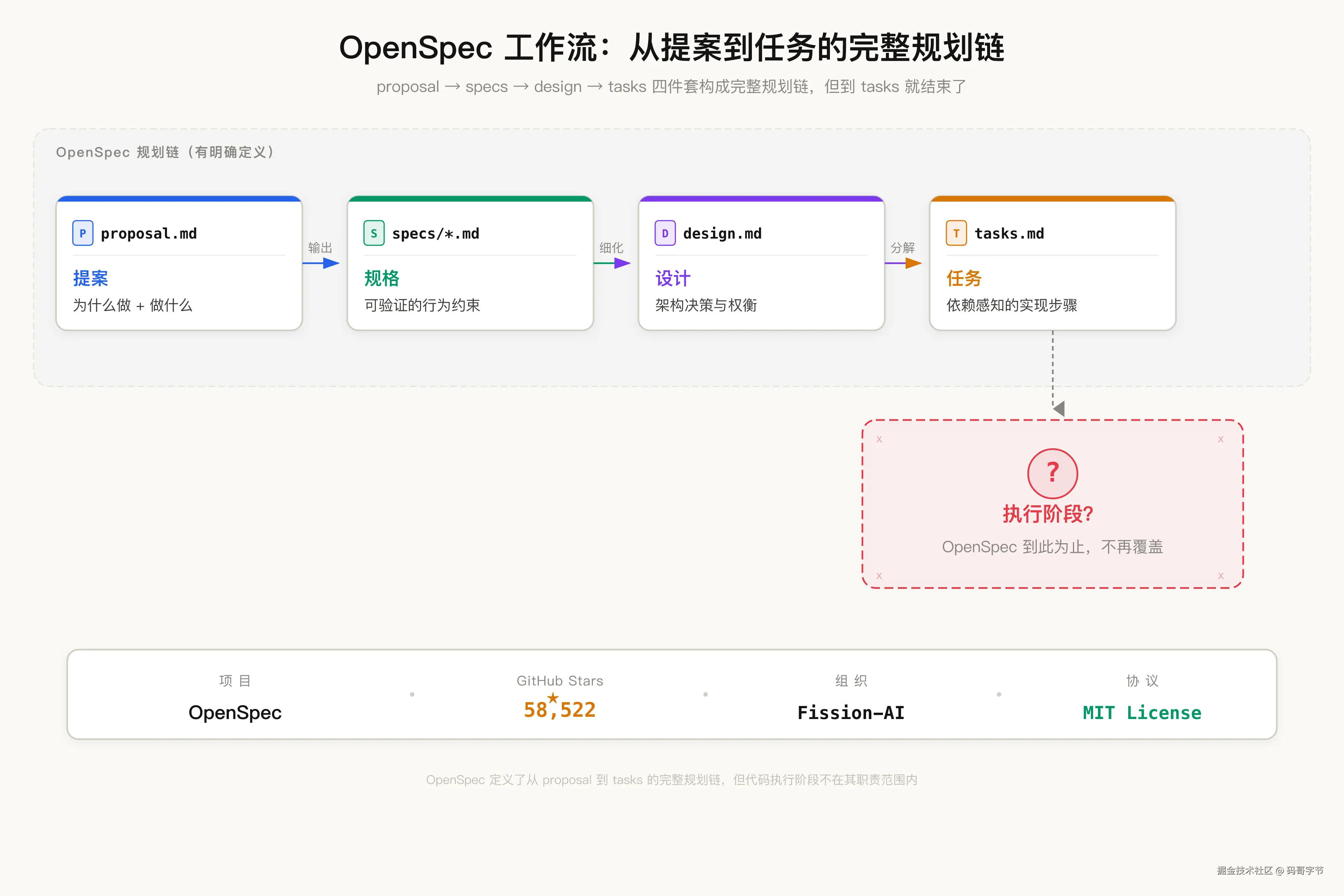The height and width of the screenshot is (896, 1344).
Task: Click the text OpenSpec 到此为止，不再覆盖
Action: coord(1052,547)
